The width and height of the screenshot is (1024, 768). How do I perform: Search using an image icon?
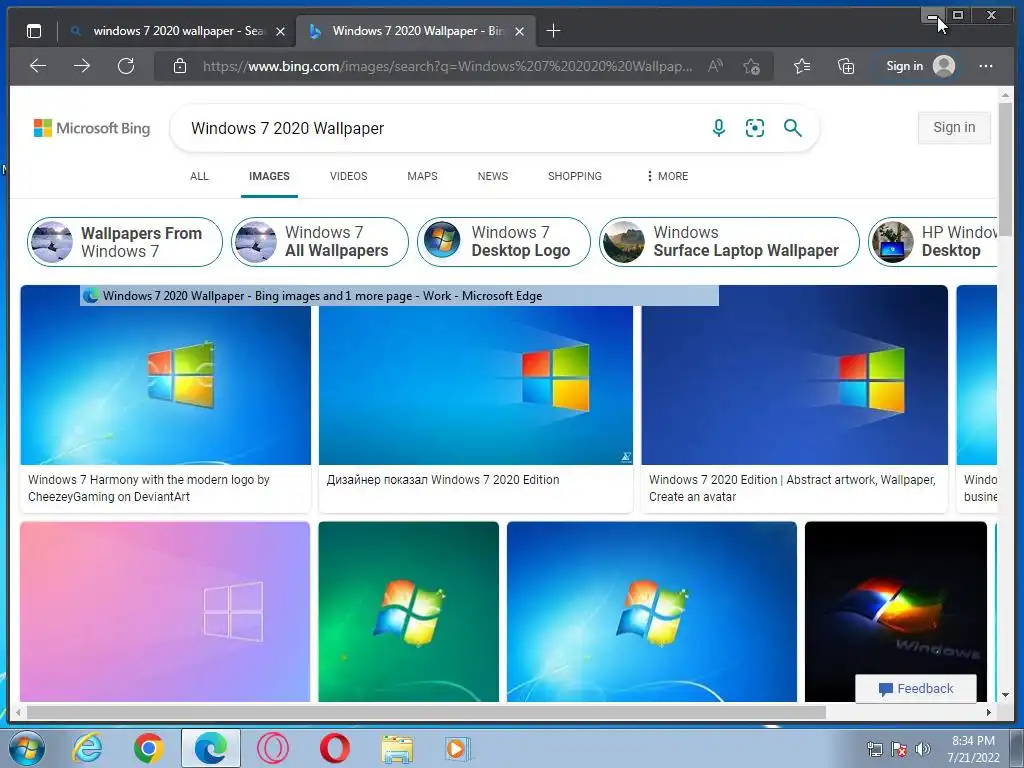point(755,128)
